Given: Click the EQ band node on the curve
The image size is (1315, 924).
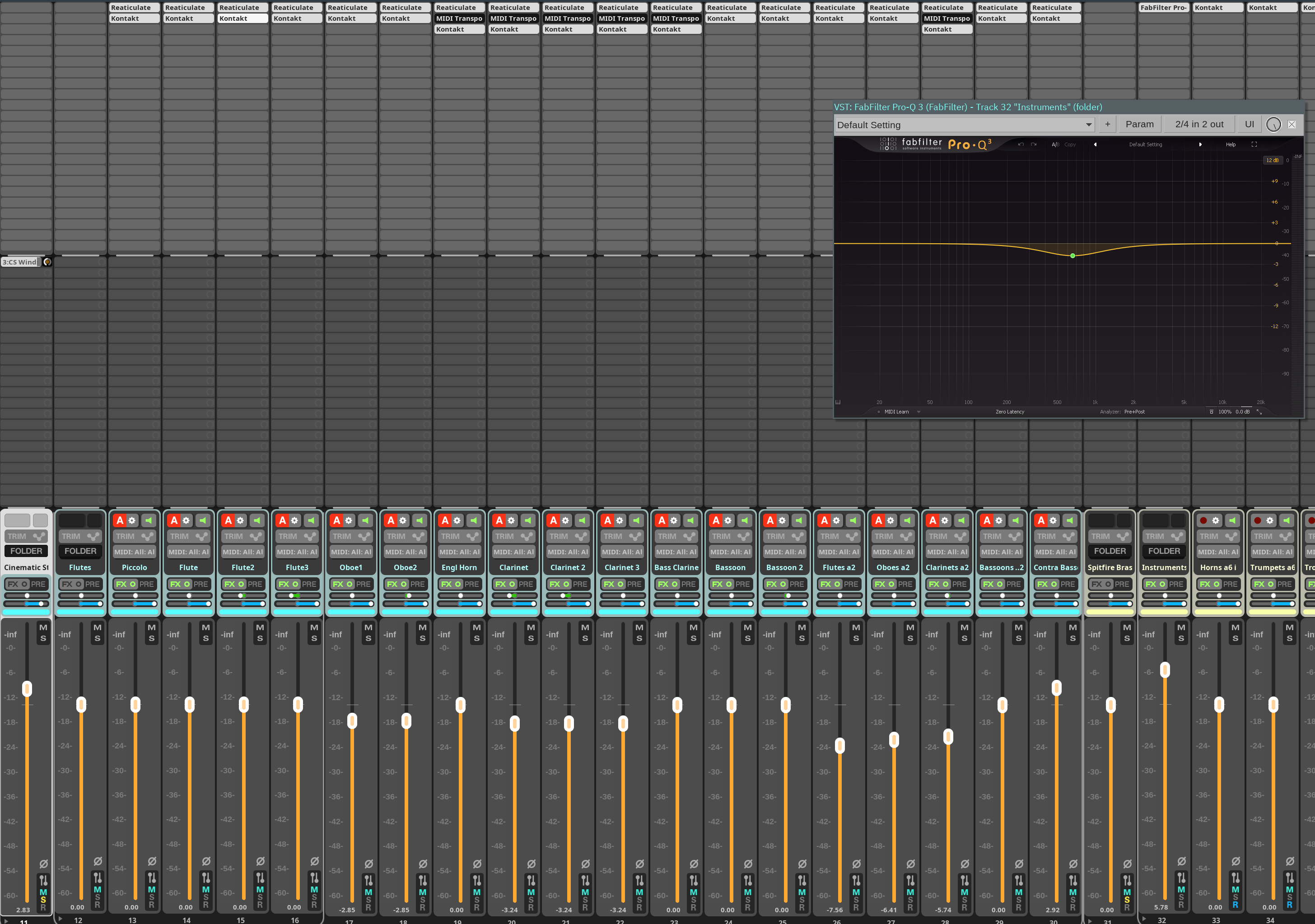Looking at the screenshot, I should click(1073, 255).
